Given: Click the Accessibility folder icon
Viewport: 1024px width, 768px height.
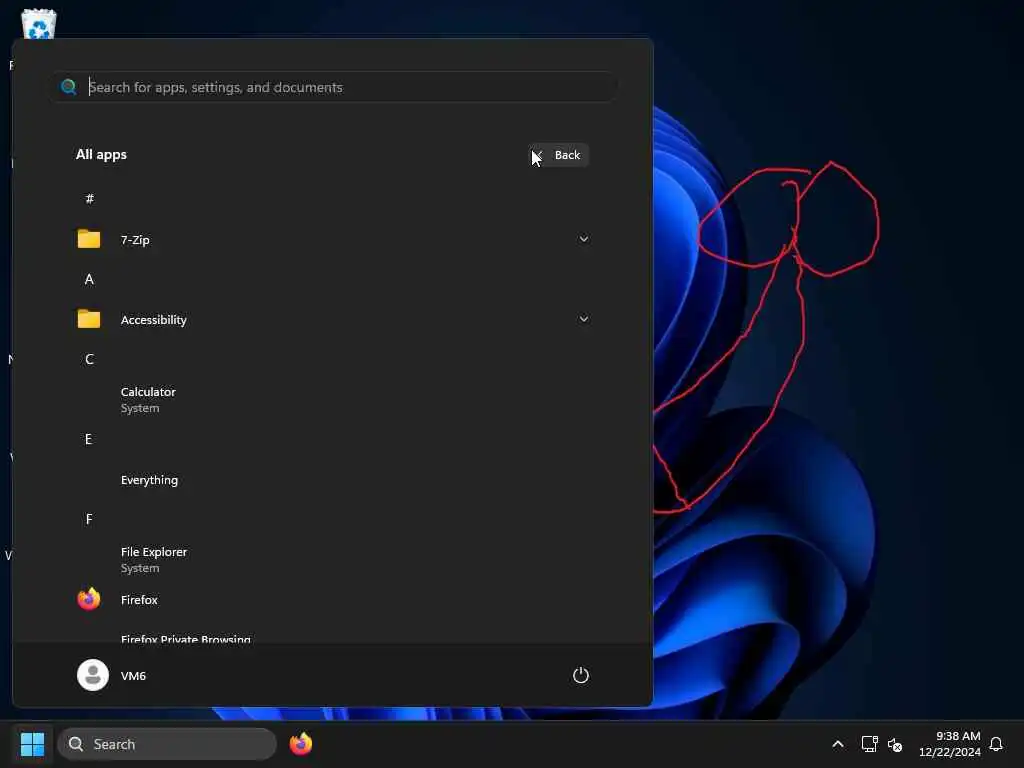Looking at the screenshot, I should (x=89, y=319).
